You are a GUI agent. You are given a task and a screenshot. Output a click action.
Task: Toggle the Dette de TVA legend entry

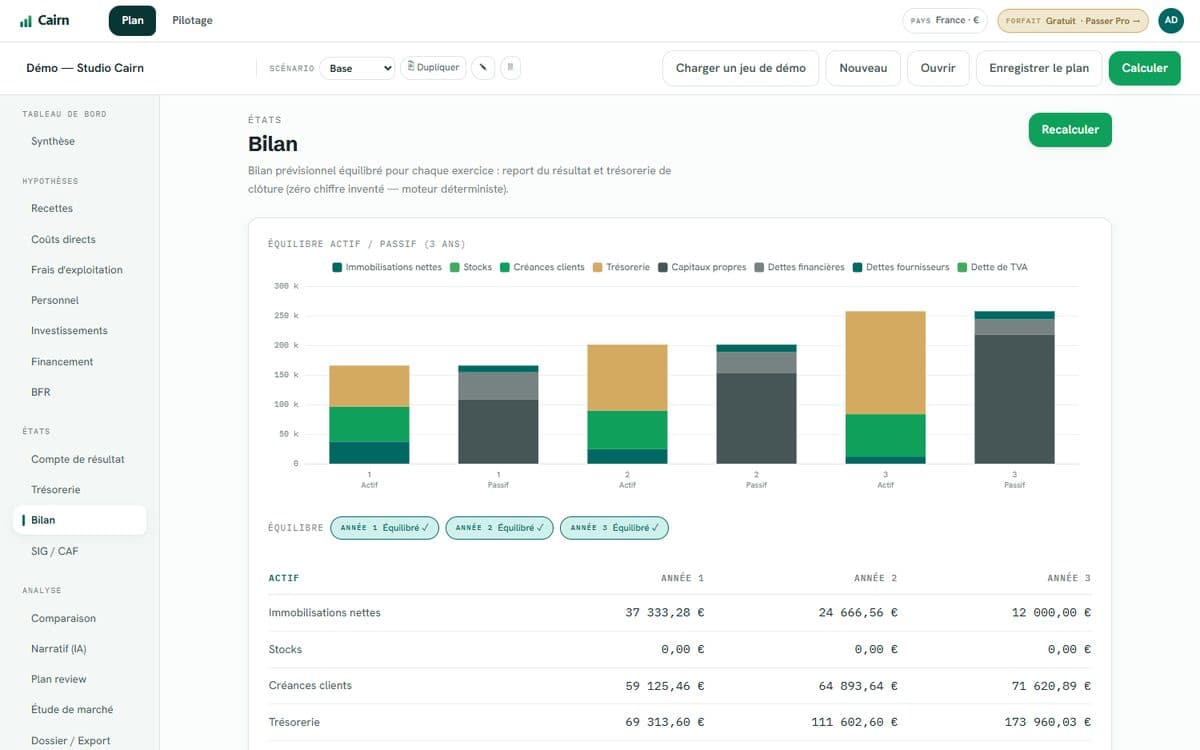992,267
